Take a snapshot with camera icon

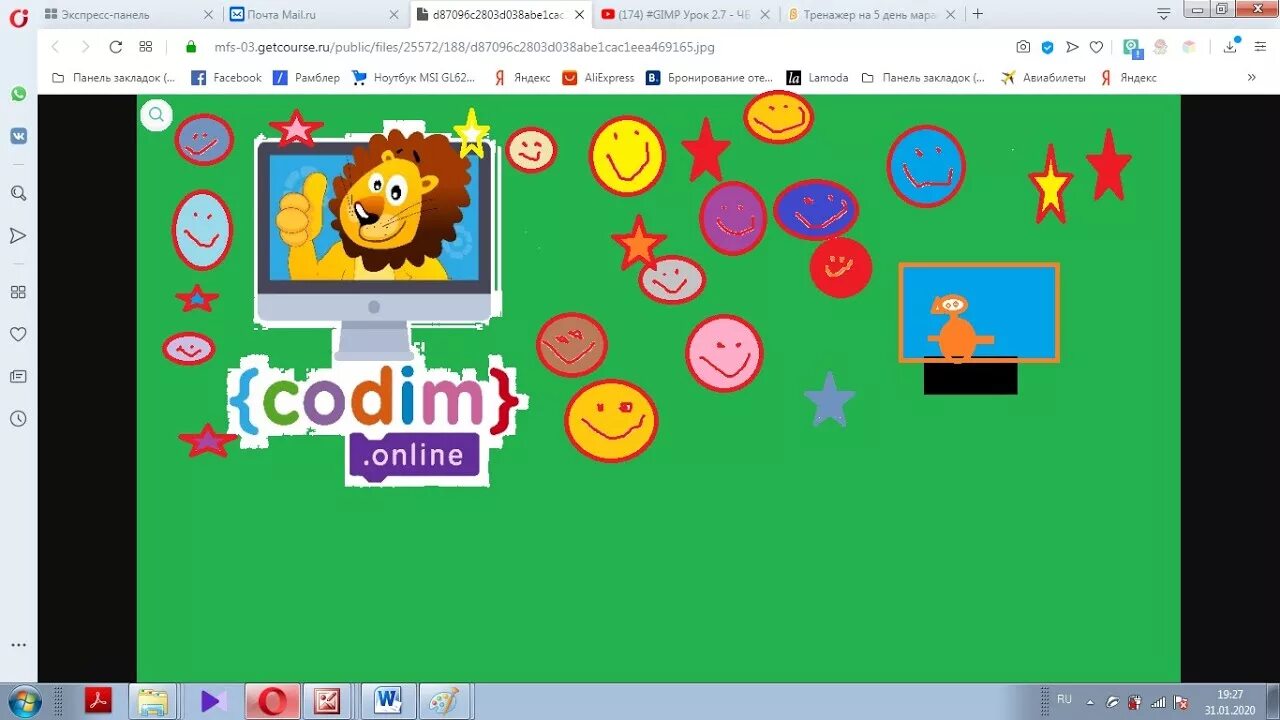point(1023,47)
